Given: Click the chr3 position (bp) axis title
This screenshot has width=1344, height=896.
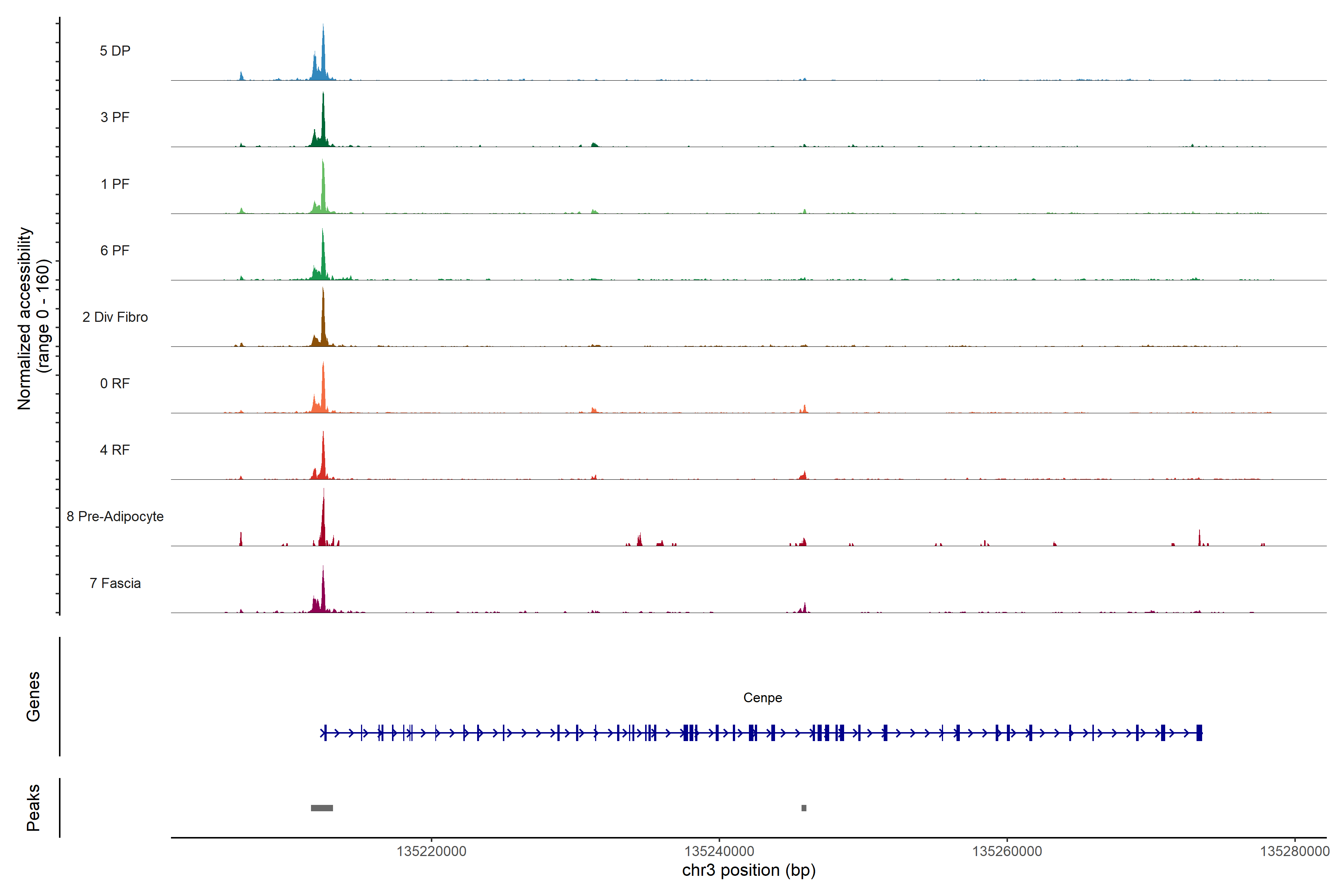Looking at the screenshot, I should coord(749,870).
